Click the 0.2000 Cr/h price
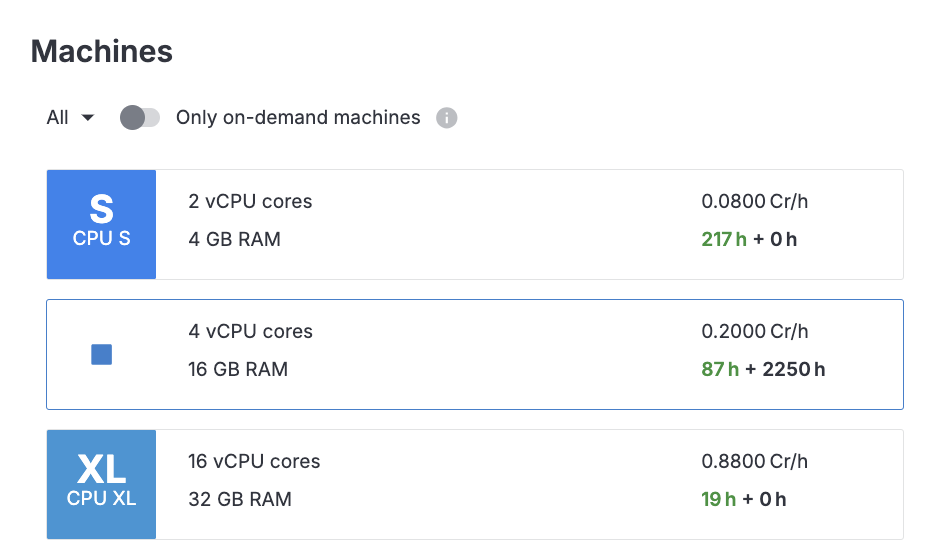The width and height of the screenshot is (930, 550). coord(754,331)
